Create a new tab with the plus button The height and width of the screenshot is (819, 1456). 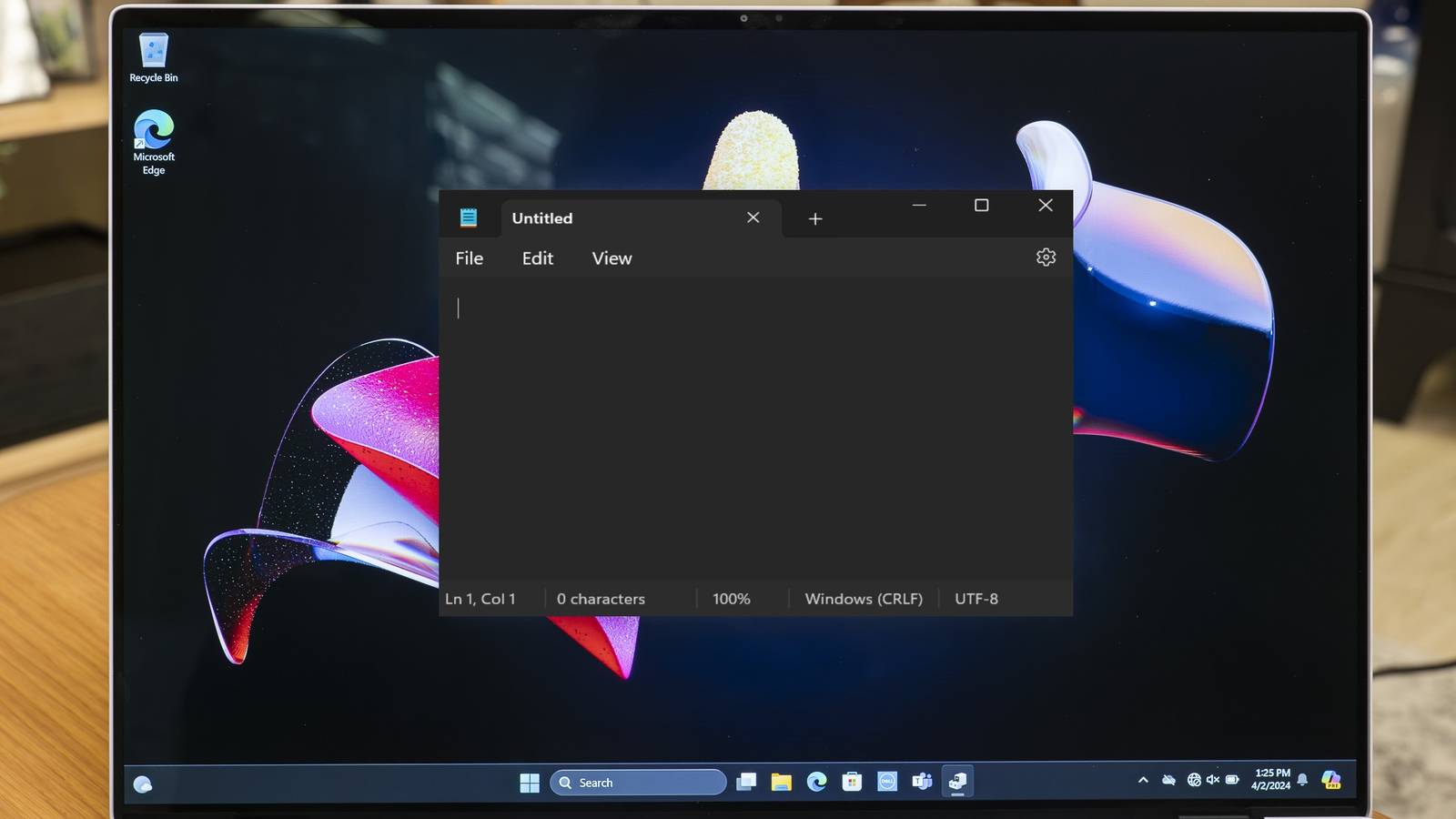(x=814, y=218)
